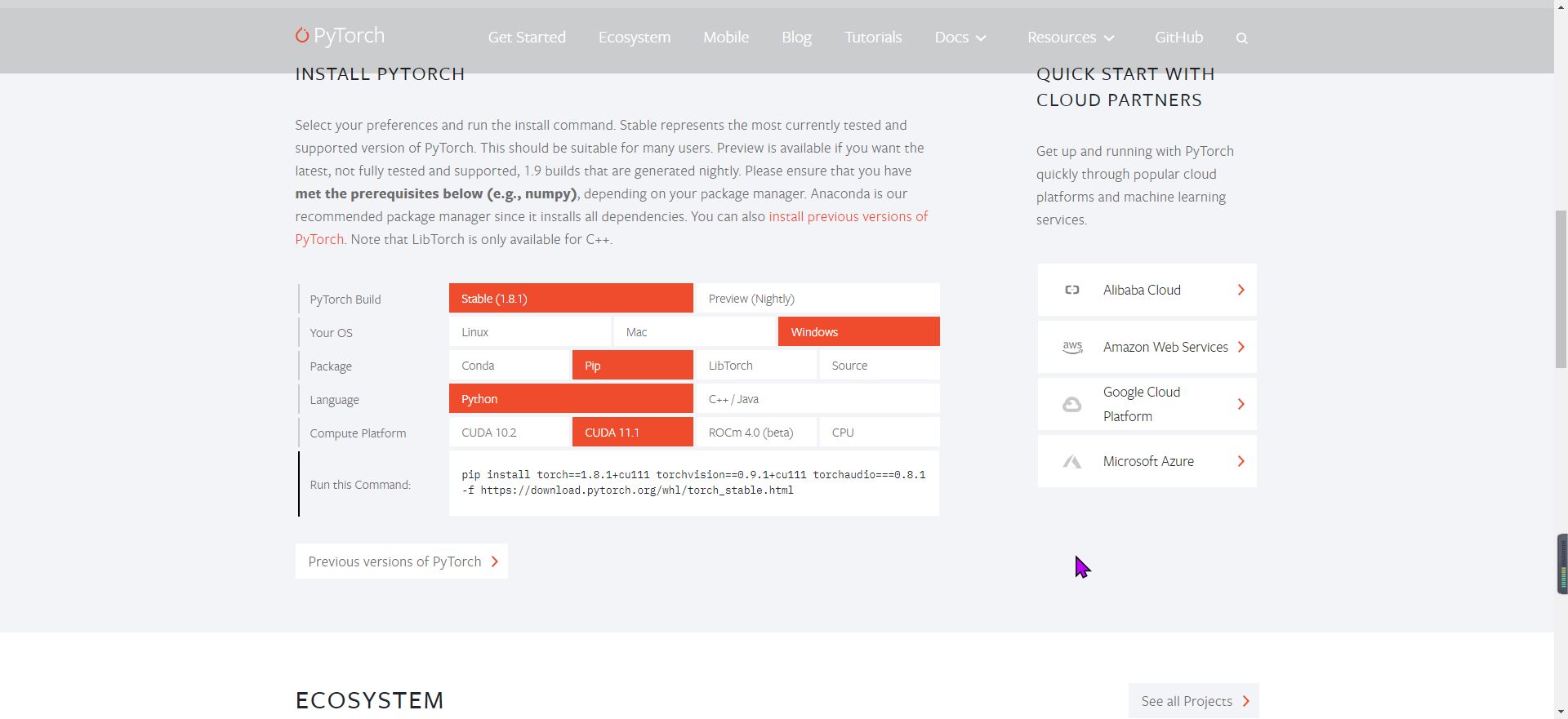Click the arrow beside Alibaba Cloud
1568x719 pixels.
(1241, 290)
